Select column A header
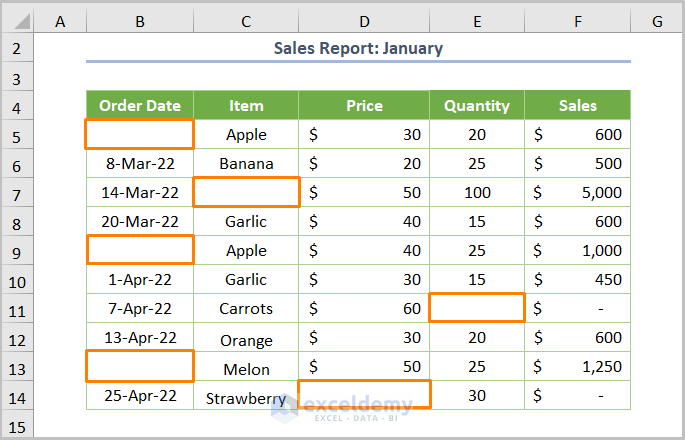Image resolution: width=685 pixels, height=440 pixels. (x=60, y=19)
